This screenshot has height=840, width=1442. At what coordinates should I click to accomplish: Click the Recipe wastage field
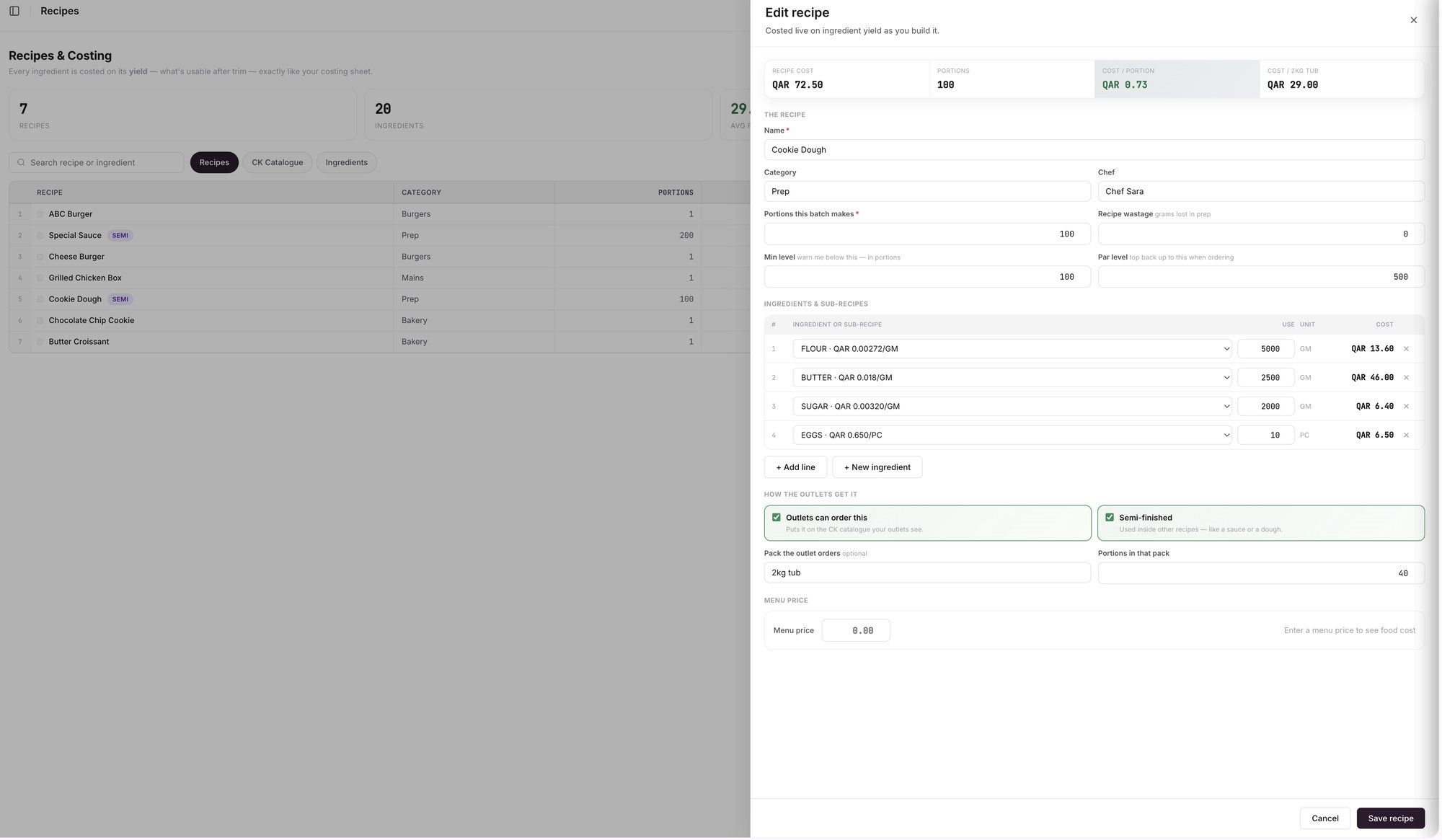pyautogui.click(x=1261, y=234)
